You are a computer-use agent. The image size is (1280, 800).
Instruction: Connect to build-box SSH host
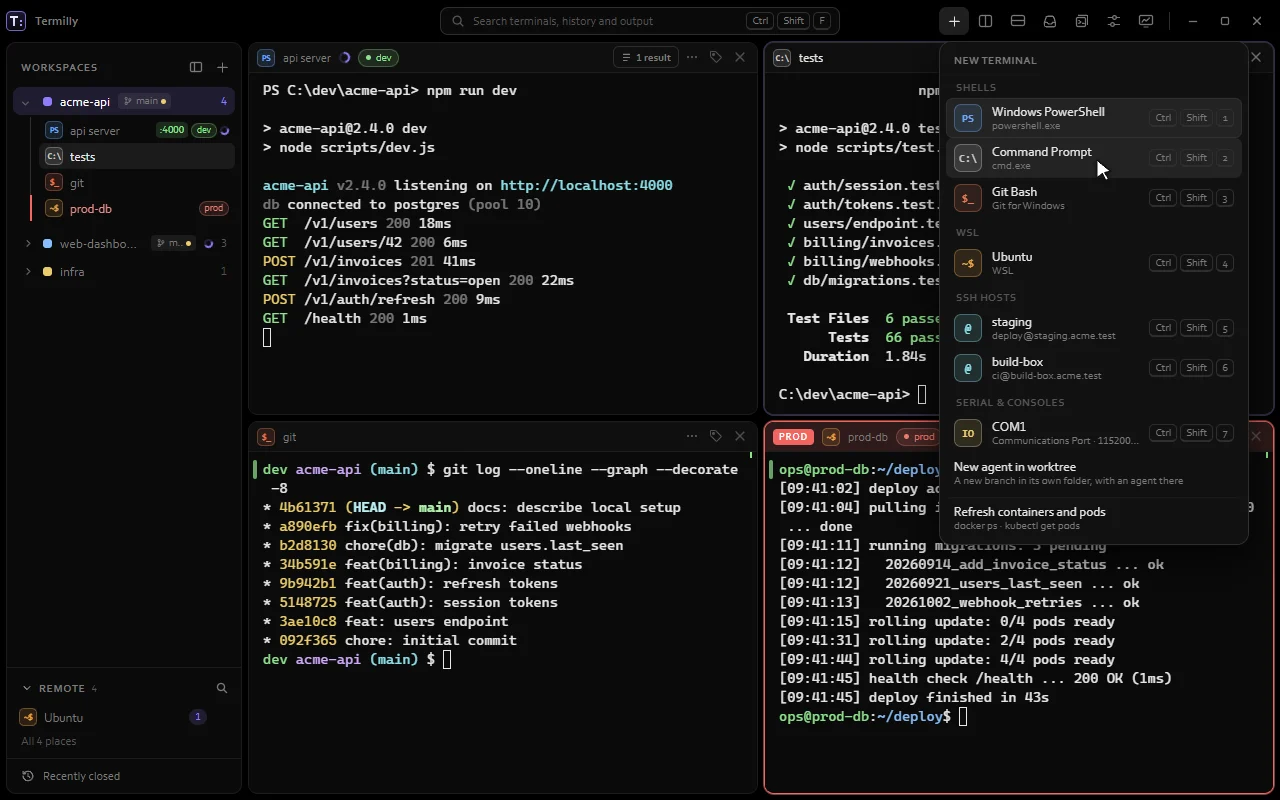pyautogui.click(x=1094, y=368)
